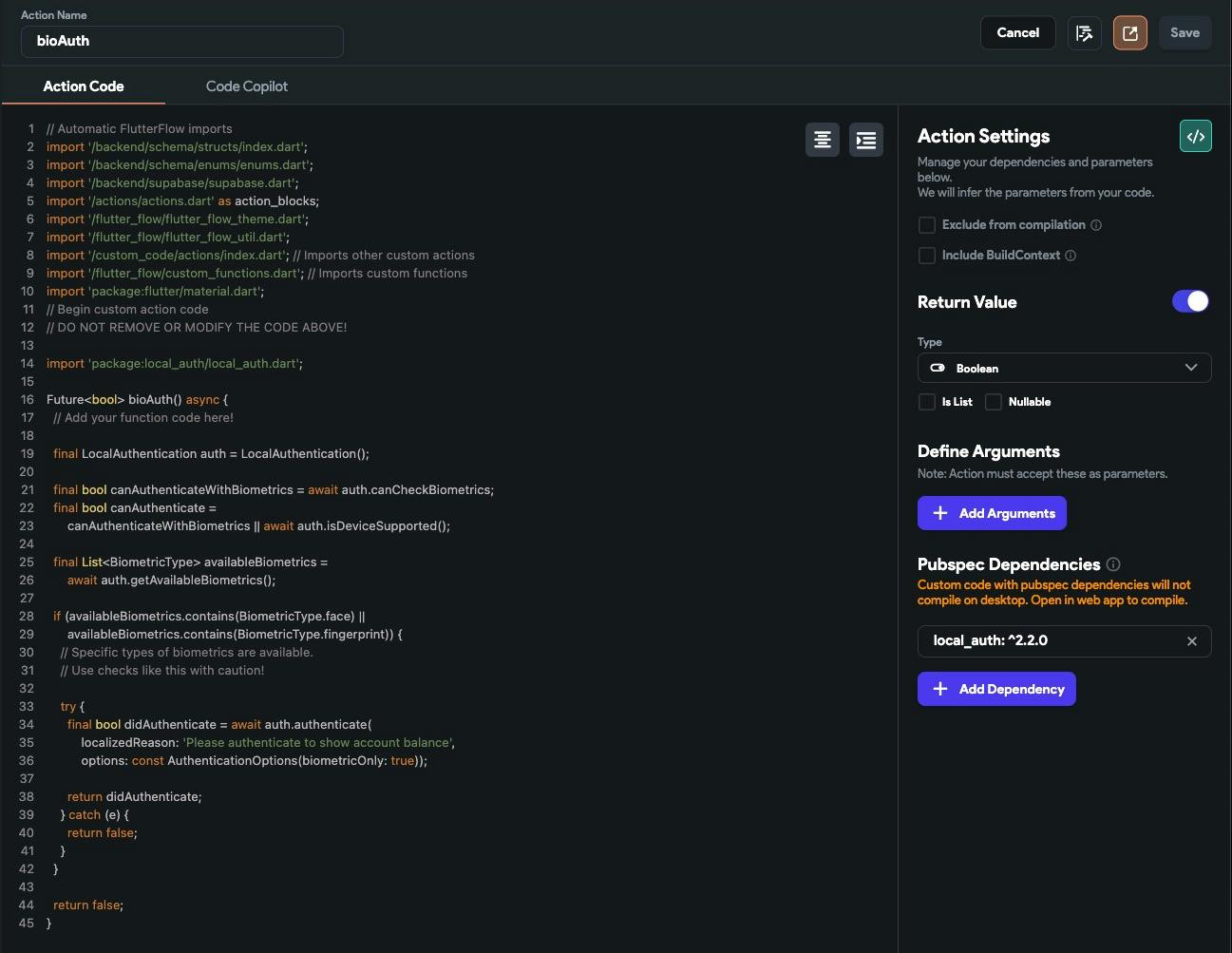Click info icon beside Pubspec Dependencies
Image resolution: width=1232 pixels, height=953 pixels.
(x=1113, y=564)
